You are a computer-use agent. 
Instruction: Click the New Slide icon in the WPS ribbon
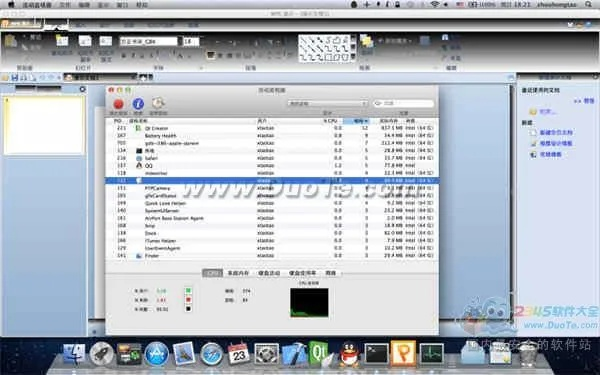click(x=62, y=41)
